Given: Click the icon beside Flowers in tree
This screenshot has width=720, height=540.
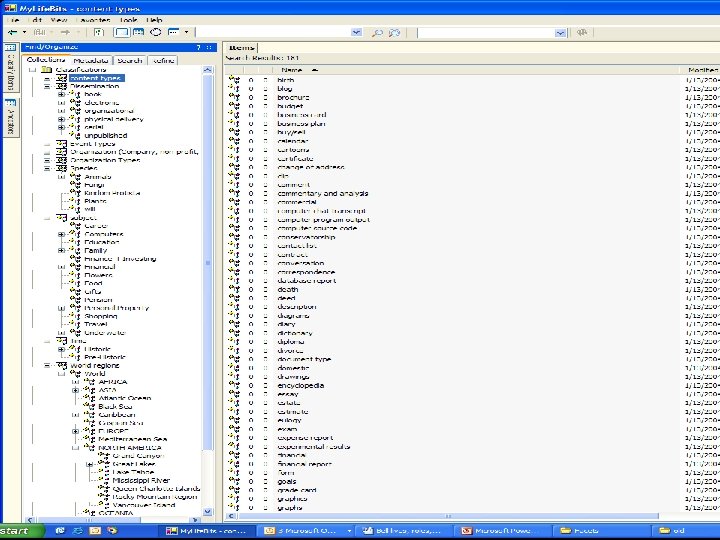Looking at the screenshot, I should (x=76, y=275).
